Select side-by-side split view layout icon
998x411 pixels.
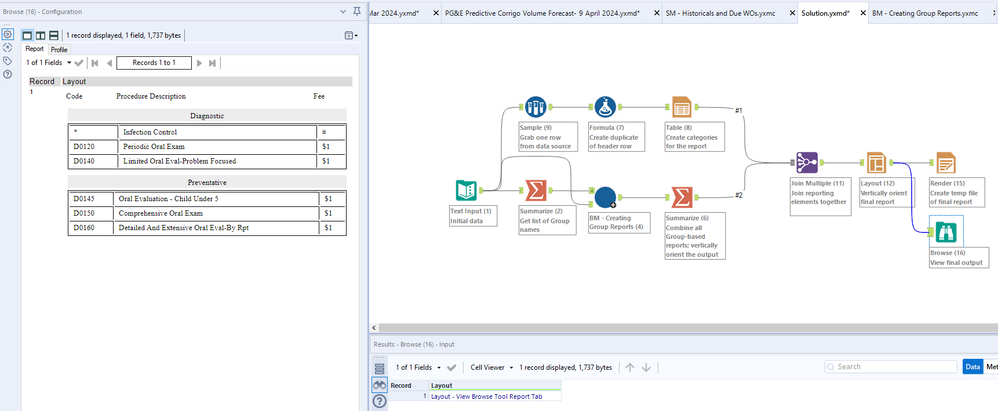click(41, 36)
